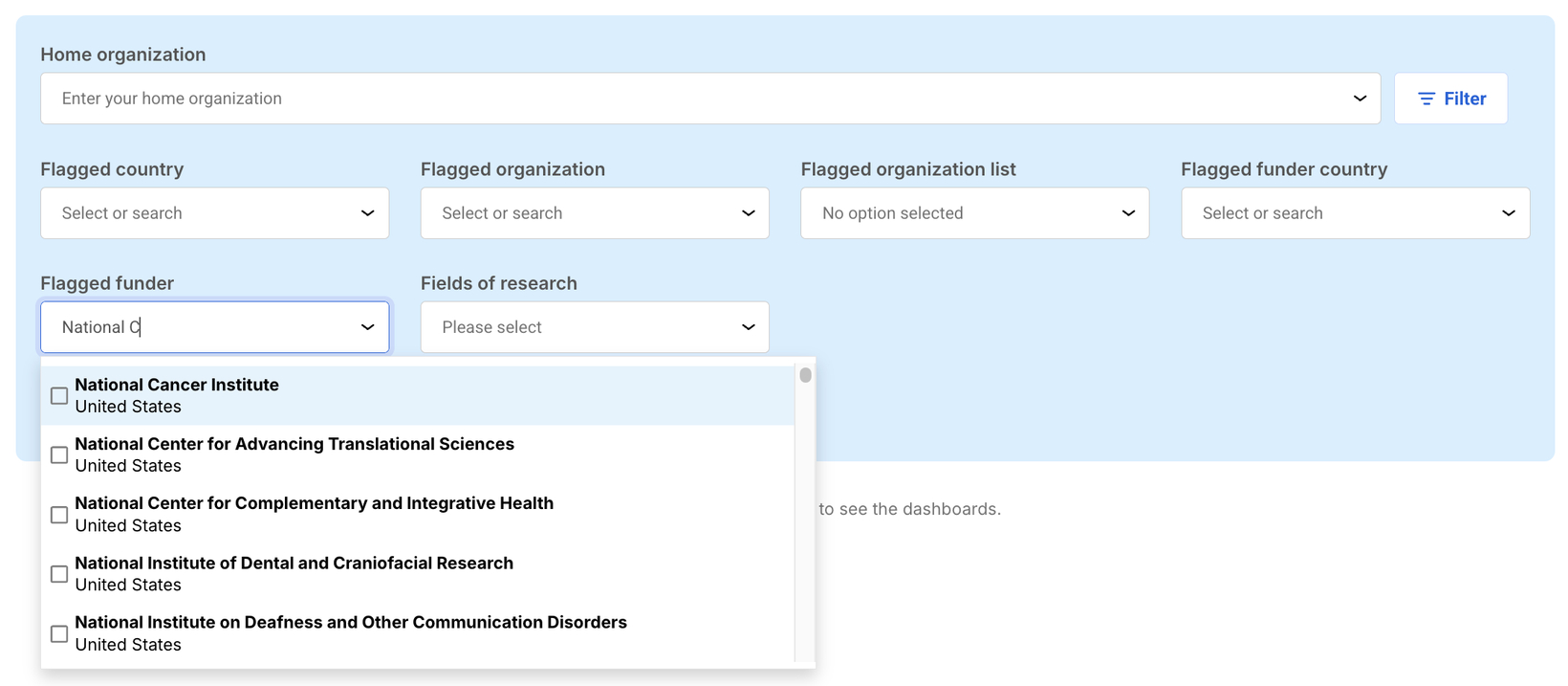Viewport: 1568px width, 686px height.
Task: Select National Institute of Dental and Craniofacial Research checkbox
Action: point(59,574)
